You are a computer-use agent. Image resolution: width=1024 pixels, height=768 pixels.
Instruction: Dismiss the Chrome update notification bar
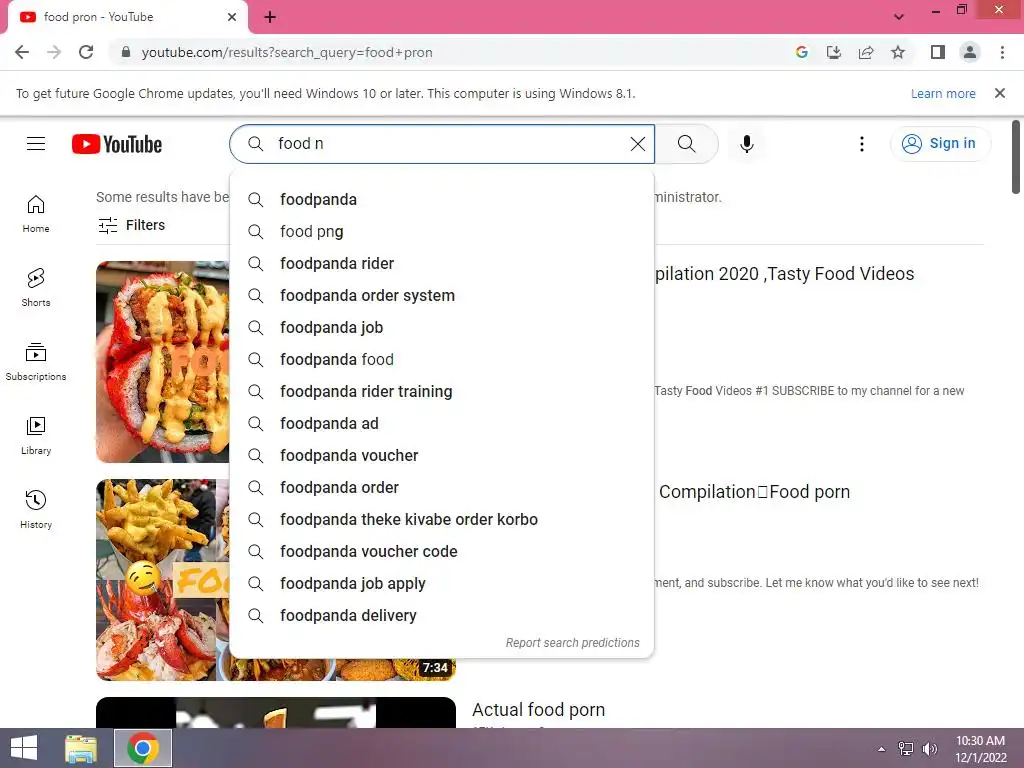[x=1000, y=93]
